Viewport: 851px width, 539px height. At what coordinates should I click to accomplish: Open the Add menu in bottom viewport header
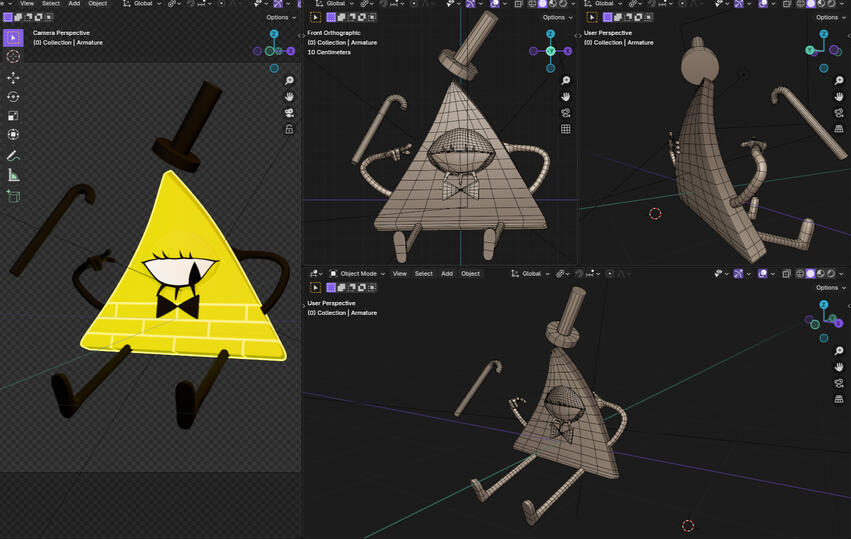click(x=447, y=273)
